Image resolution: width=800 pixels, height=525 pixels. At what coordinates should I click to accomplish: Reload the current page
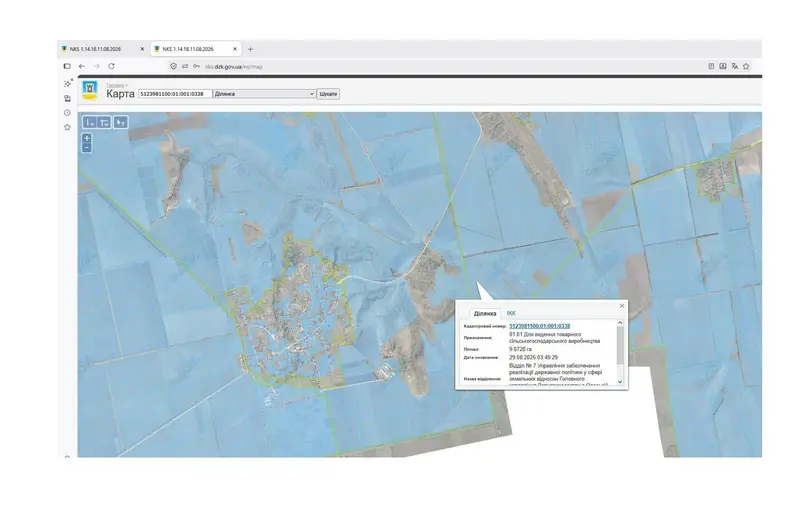click(x=111, y=66)
